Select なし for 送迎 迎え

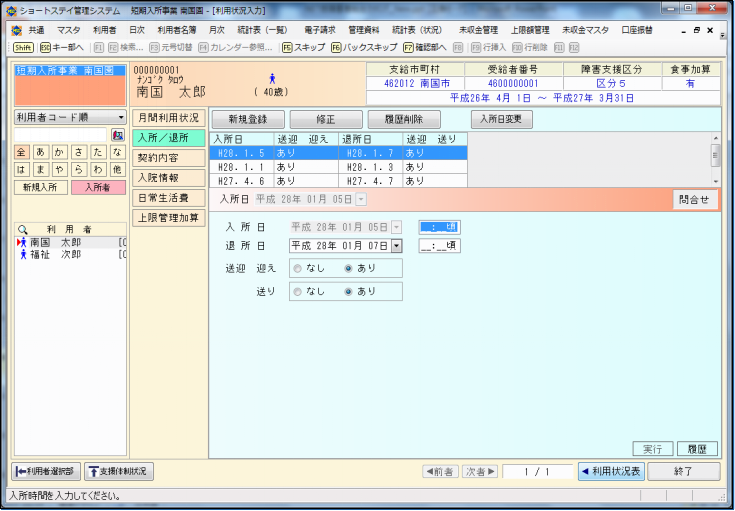[296, 268]
